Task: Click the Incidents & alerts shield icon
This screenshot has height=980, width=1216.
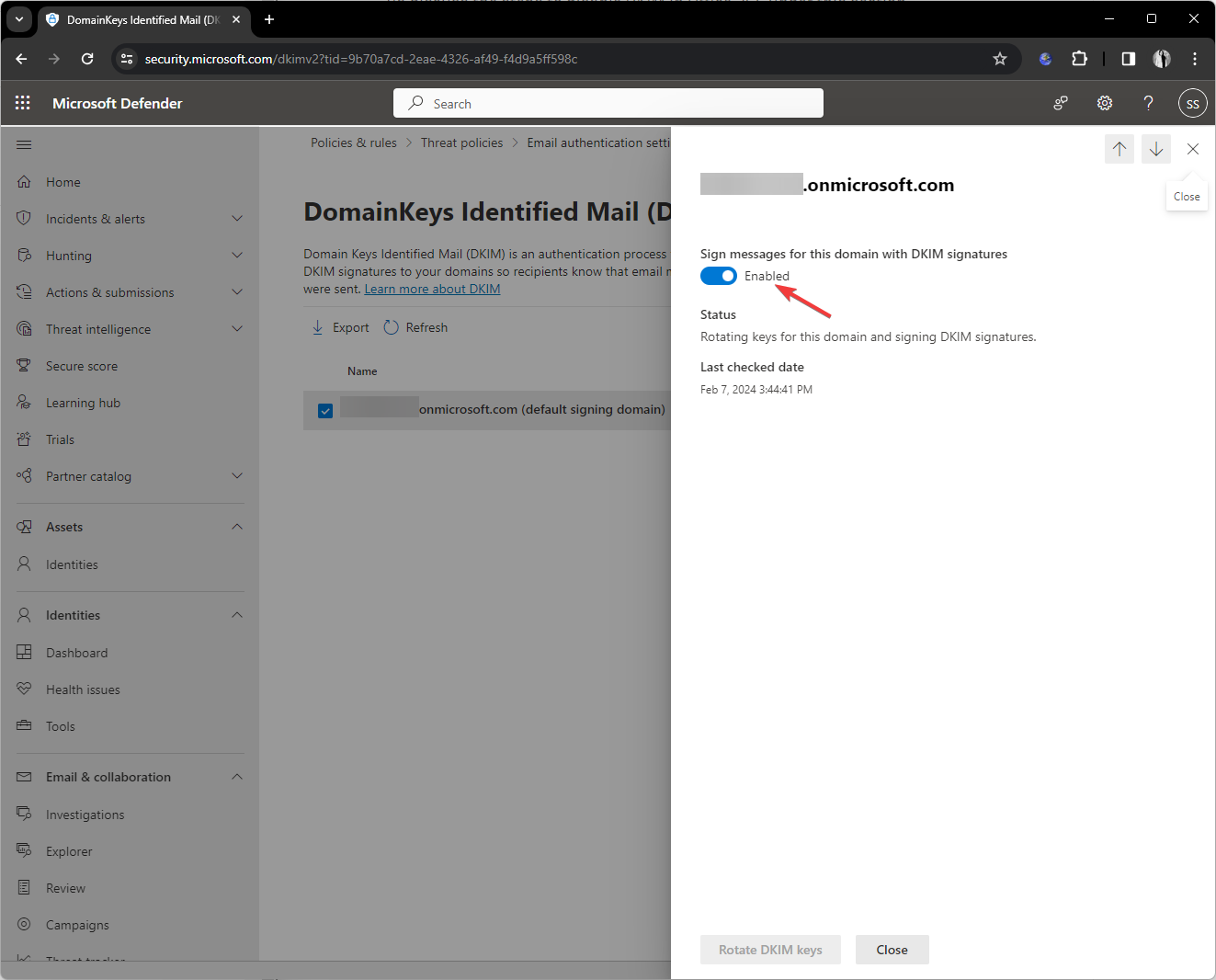Action: point(25,219)
